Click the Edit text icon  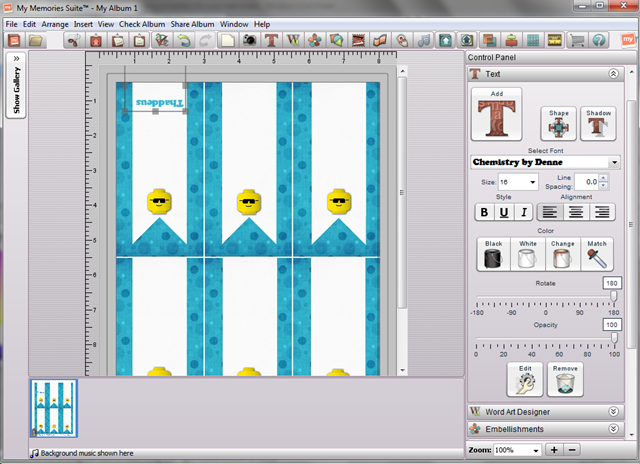point(523,380)
